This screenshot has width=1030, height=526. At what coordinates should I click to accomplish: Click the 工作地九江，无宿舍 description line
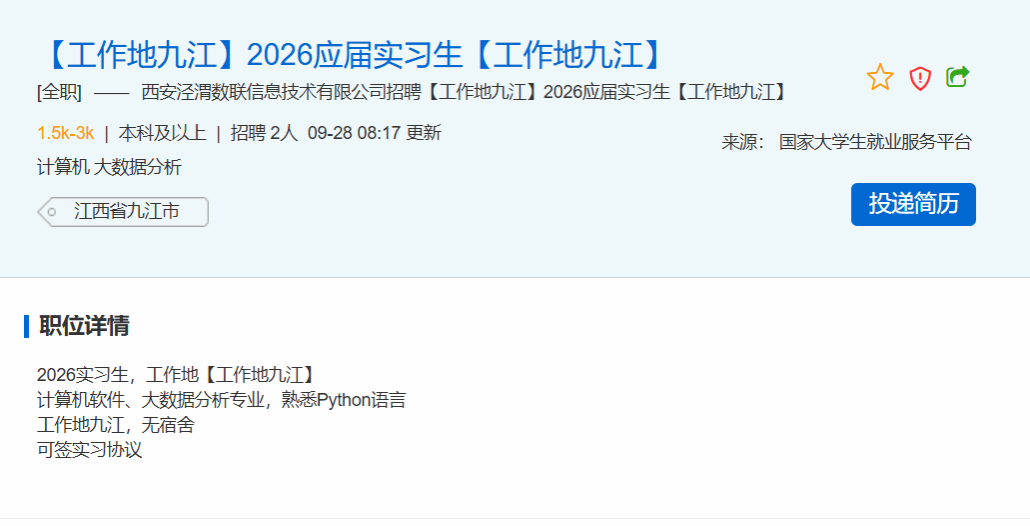116,425
